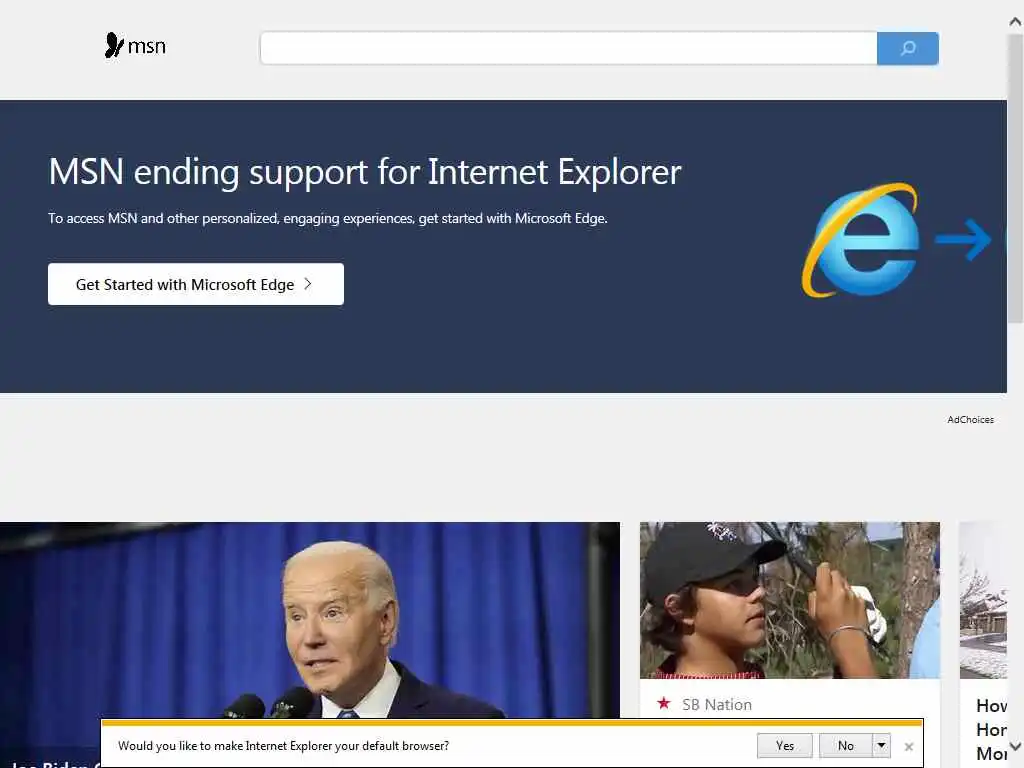1024x768 pixels.
Task: Click the 'To access MSN' description text
Action: 328,218
